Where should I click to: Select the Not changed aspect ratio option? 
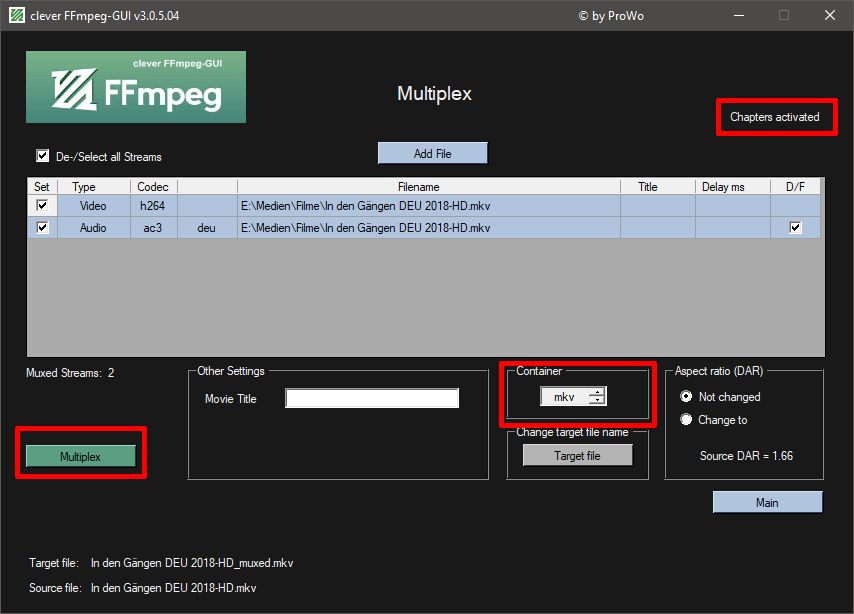[x=686, y=397]
